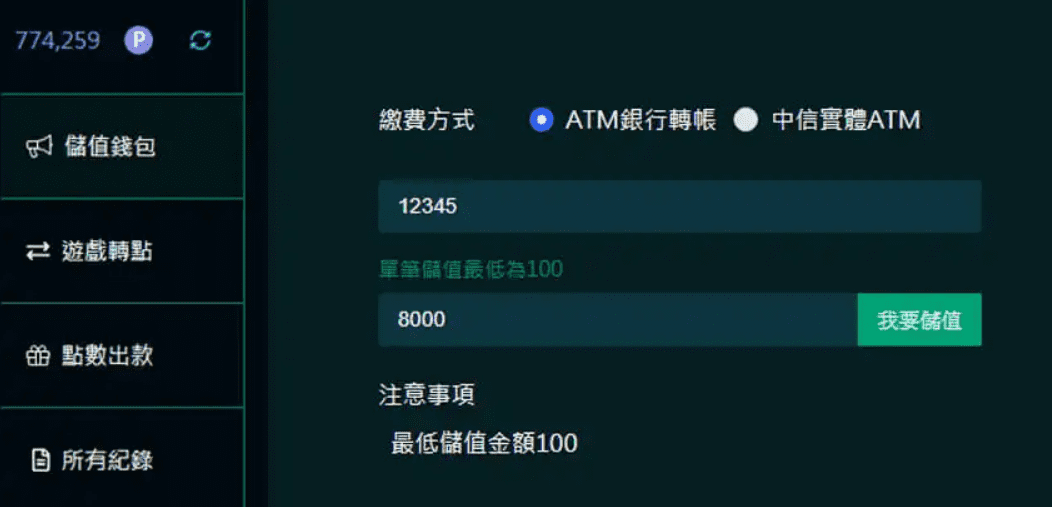Click the megaphone icon beside 儲值錢包
This screenshot has width=1052, height=507.
38,147
